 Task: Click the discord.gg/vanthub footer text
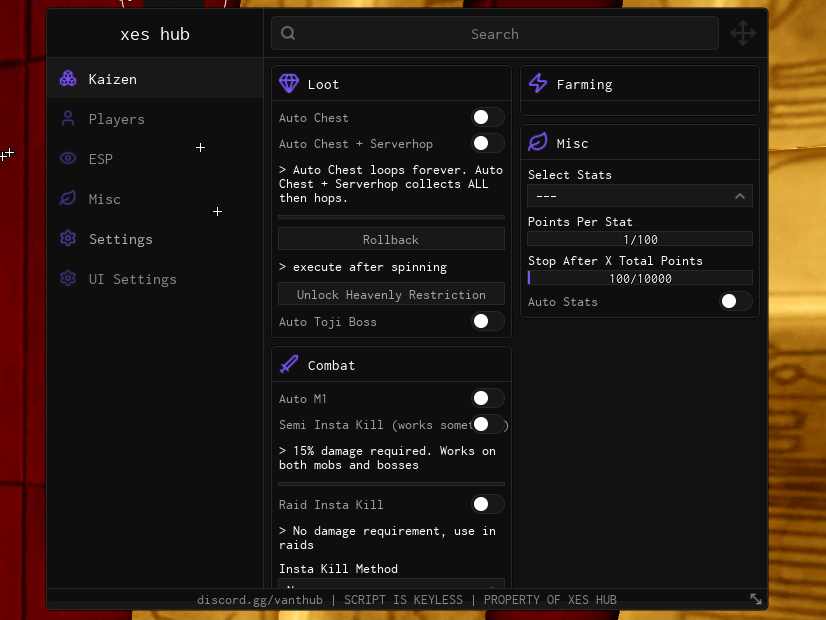pos(260,600)
